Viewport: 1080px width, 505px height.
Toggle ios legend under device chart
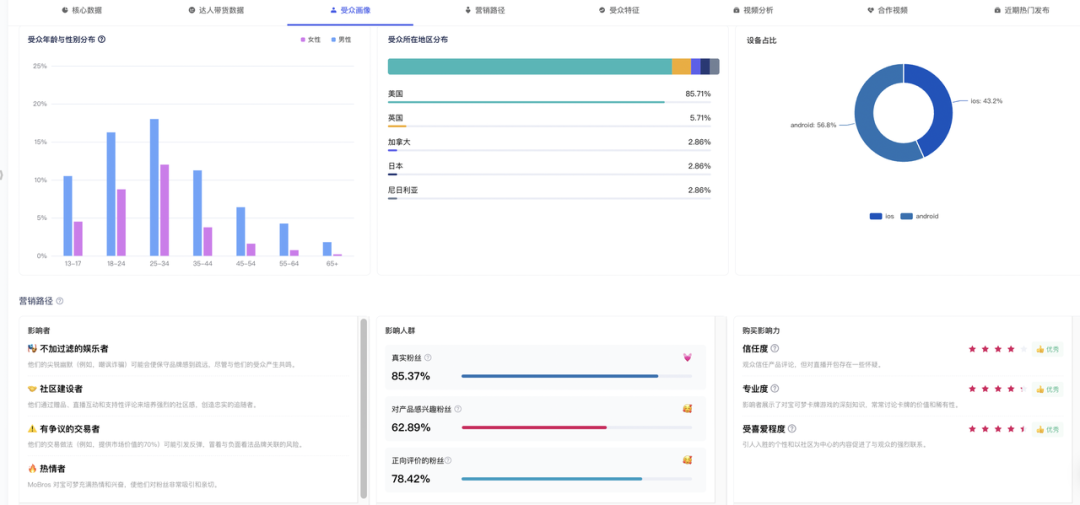point(882,216)
